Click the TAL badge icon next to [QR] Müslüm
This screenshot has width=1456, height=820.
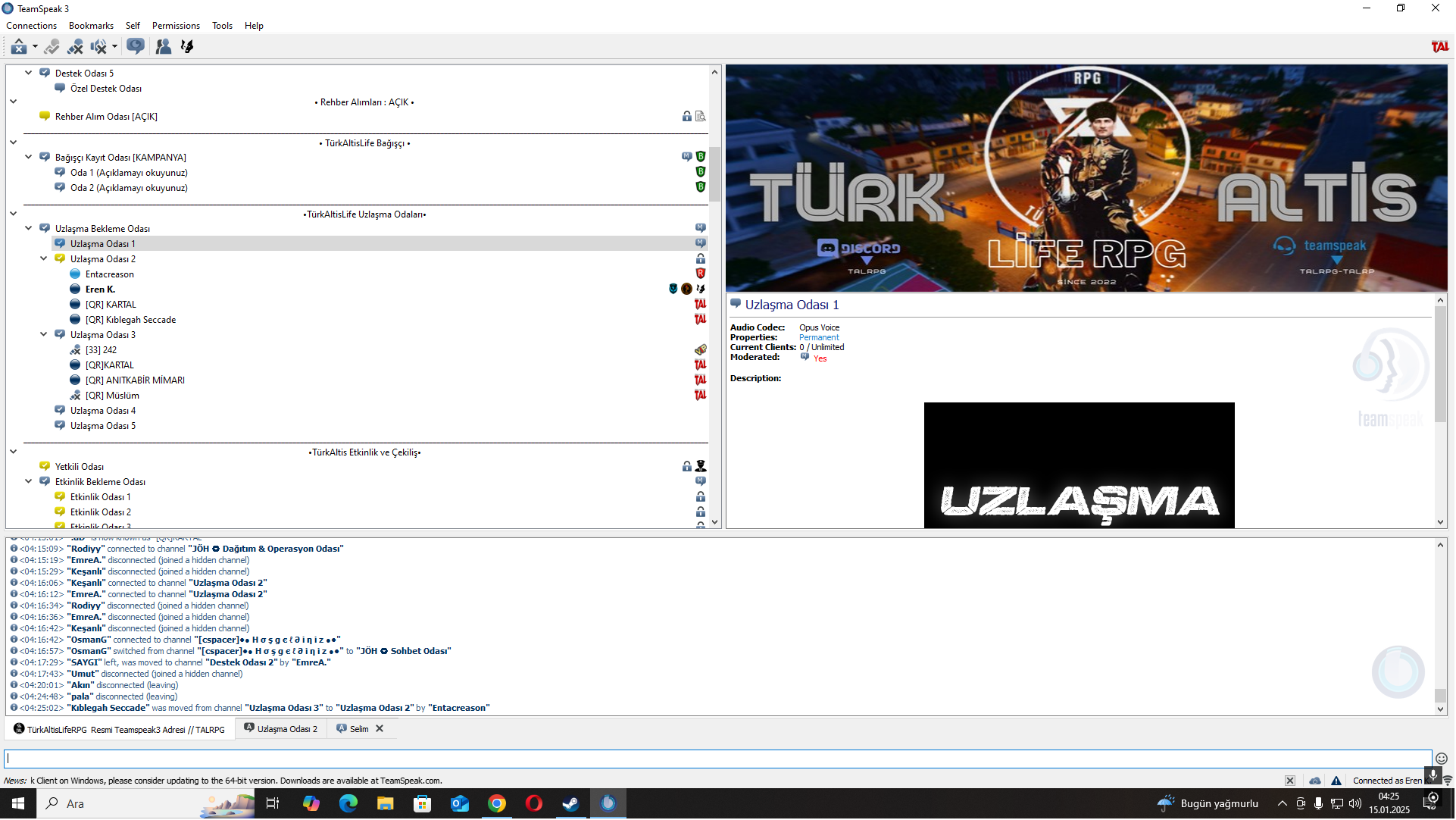coord(701,396)
